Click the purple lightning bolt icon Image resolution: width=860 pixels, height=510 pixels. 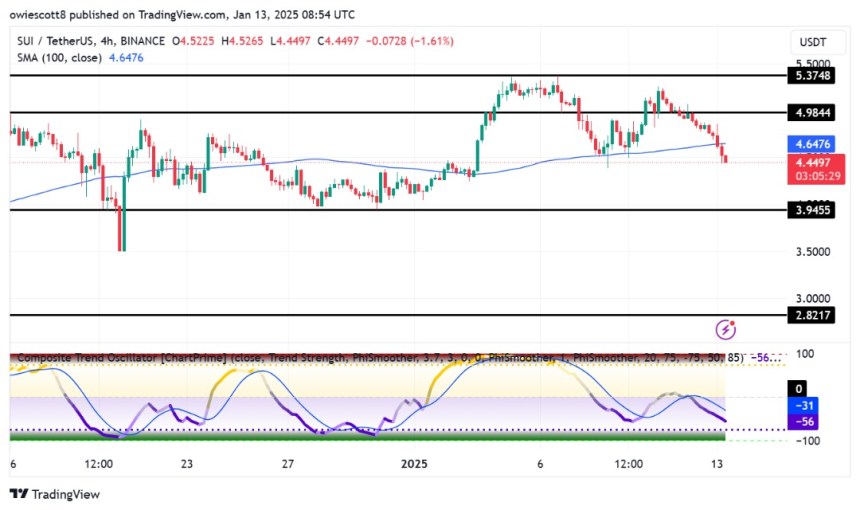(726, 330)
